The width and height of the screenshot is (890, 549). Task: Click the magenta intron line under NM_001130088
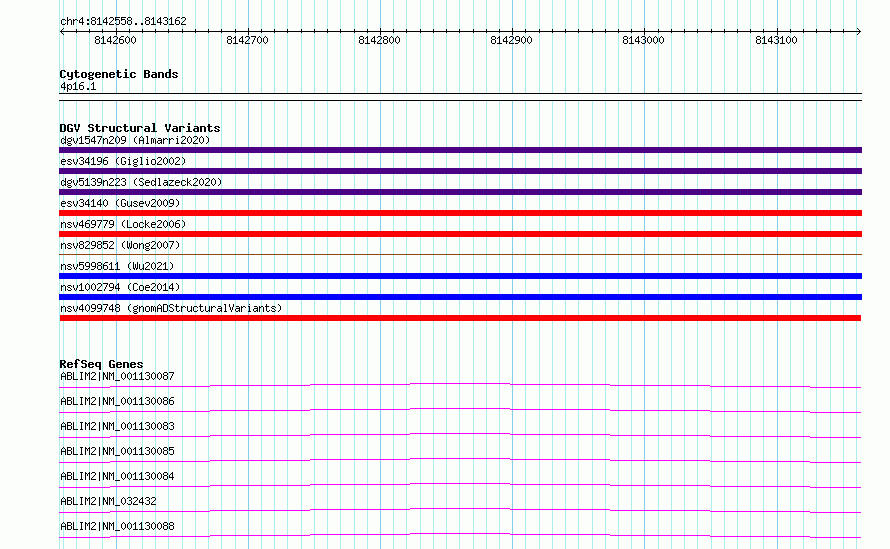pyautogui.click(x=460, y=535)
